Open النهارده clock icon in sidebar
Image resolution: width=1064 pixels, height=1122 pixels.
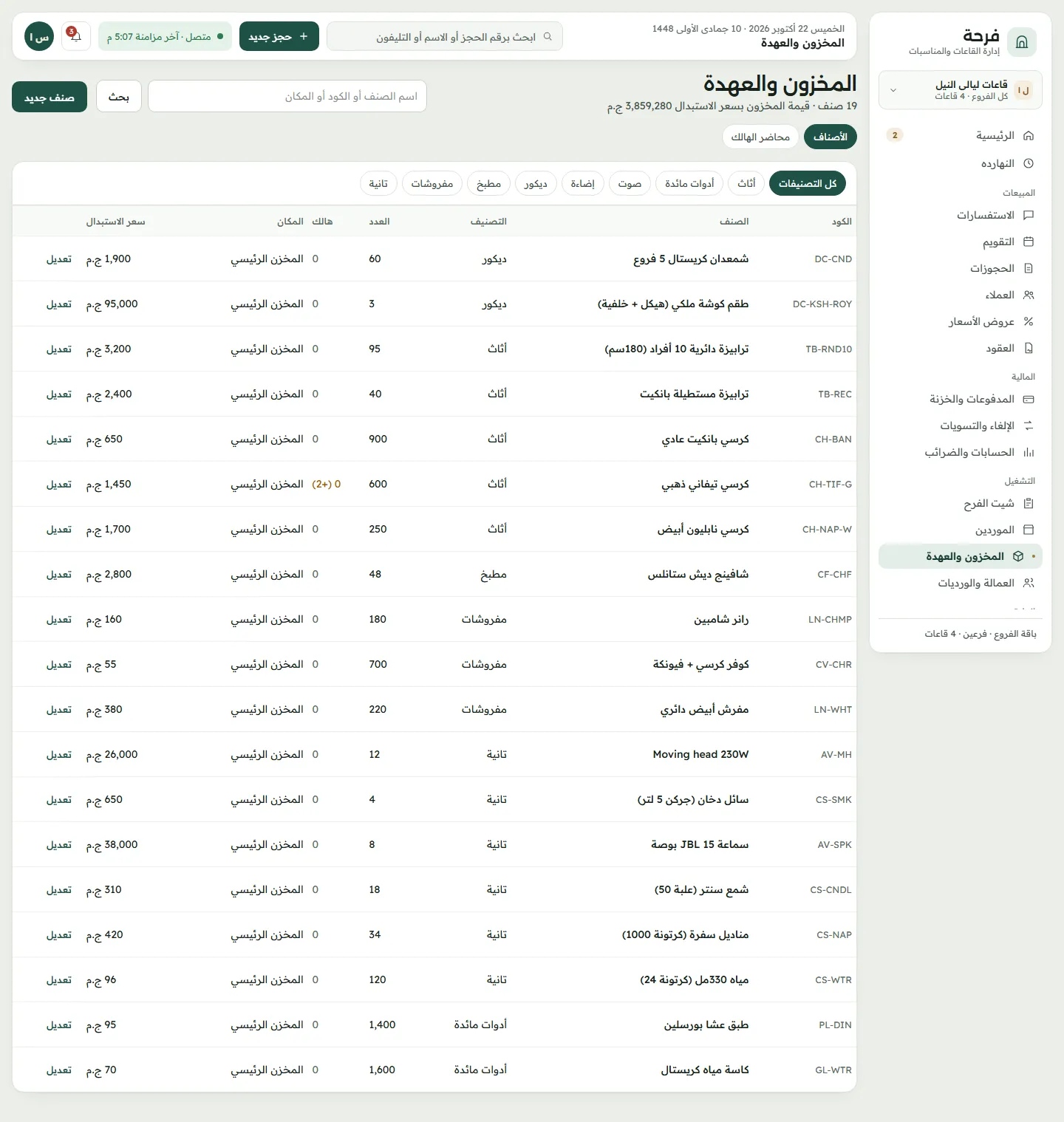point(1029,163)
